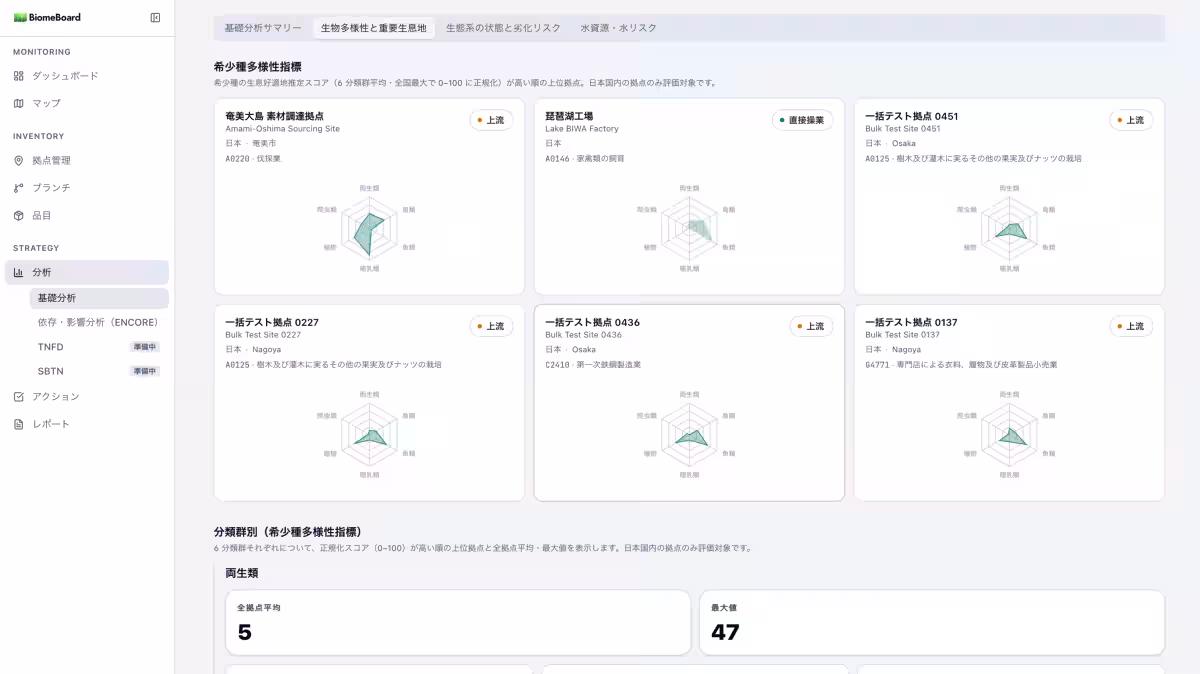Open the 奄美大島 素材調達拠点 card
Viewport: 1200px width, 674px height.
369,196
